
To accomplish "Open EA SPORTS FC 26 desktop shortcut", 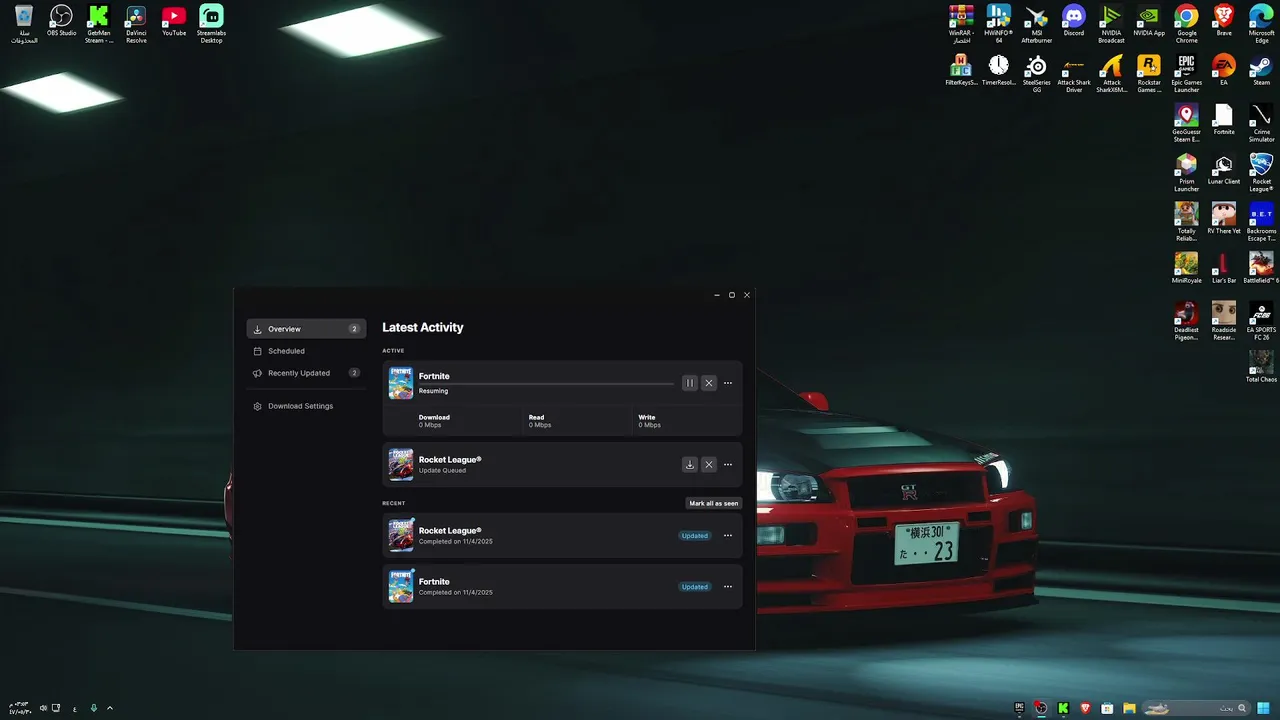I will click(x=1262, y=321).
